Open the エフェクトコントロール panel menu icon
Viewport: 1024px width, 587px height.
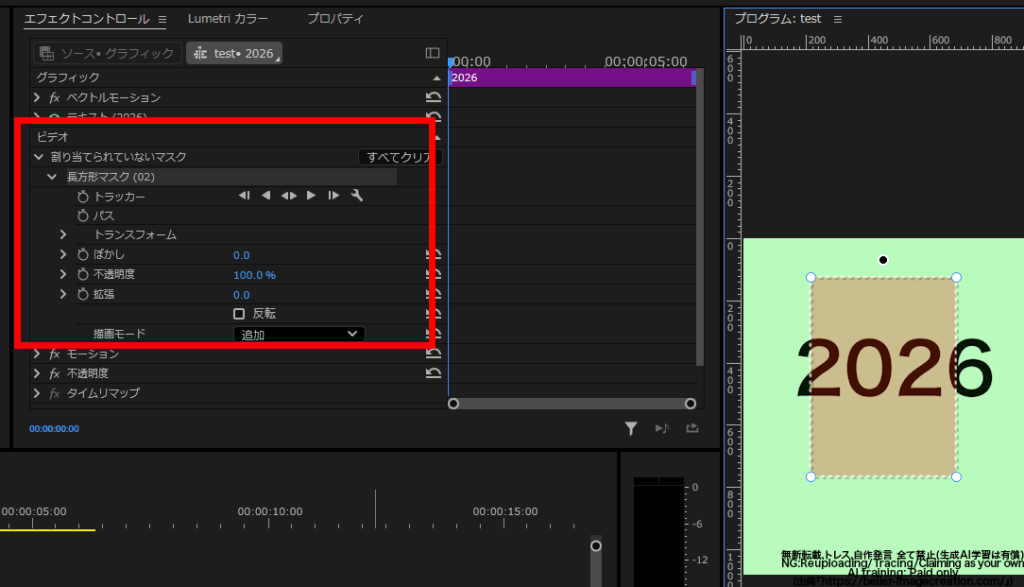(162, 20)
